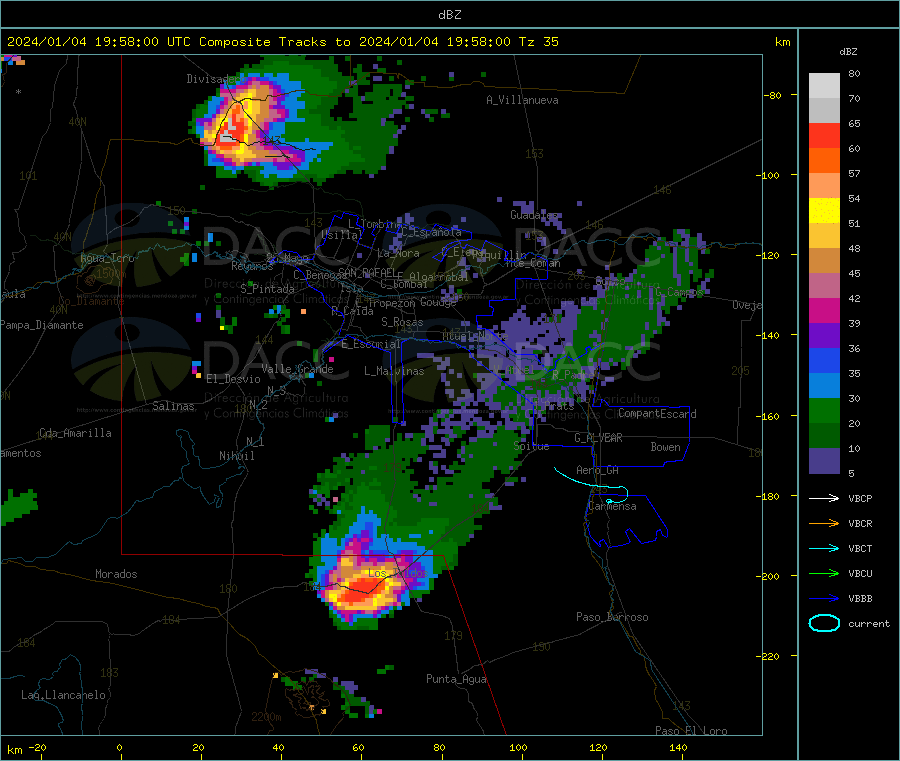This screenshot has height=761, width=900.
Task: Pick the dark orange 57–60 dBZ swatch
Action: click(x=824, y=161)
